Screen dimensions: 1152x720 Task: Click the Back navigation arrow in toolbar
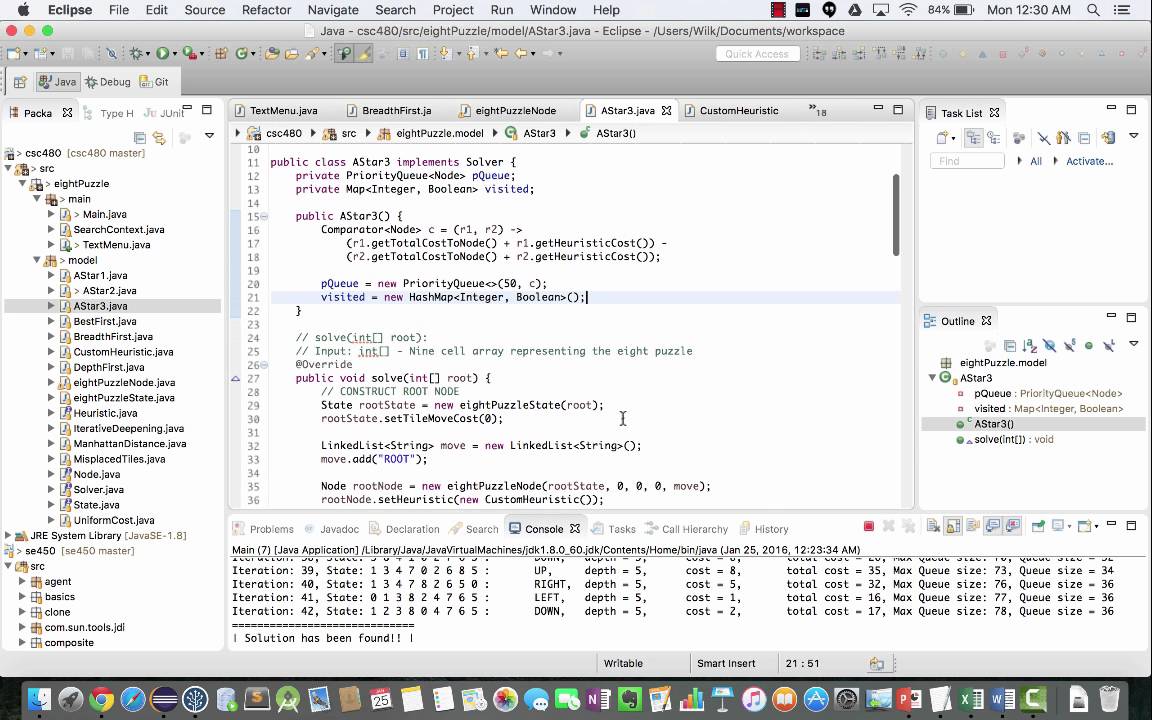(521, 53)
